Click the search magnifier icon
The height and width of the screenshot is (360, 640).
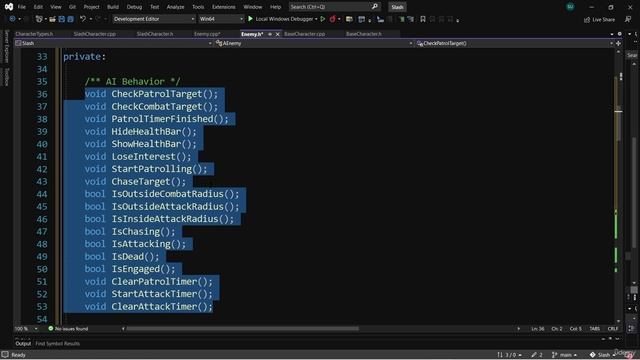[x=375, y=7]
